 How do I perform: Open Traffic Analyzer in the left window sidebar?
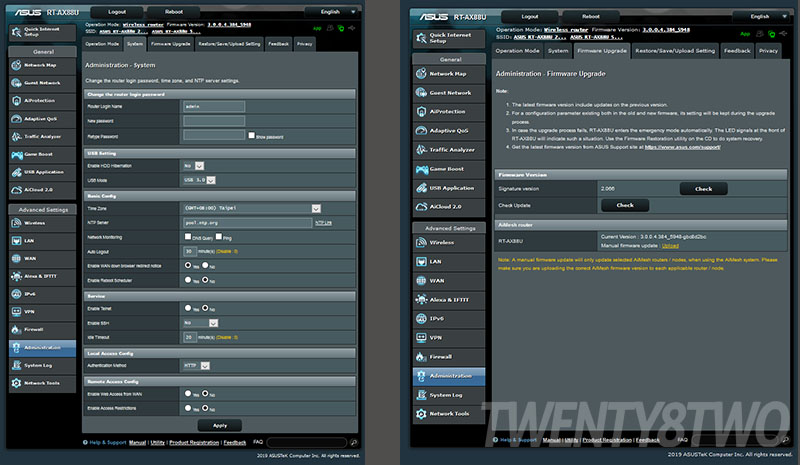point(42,136)
